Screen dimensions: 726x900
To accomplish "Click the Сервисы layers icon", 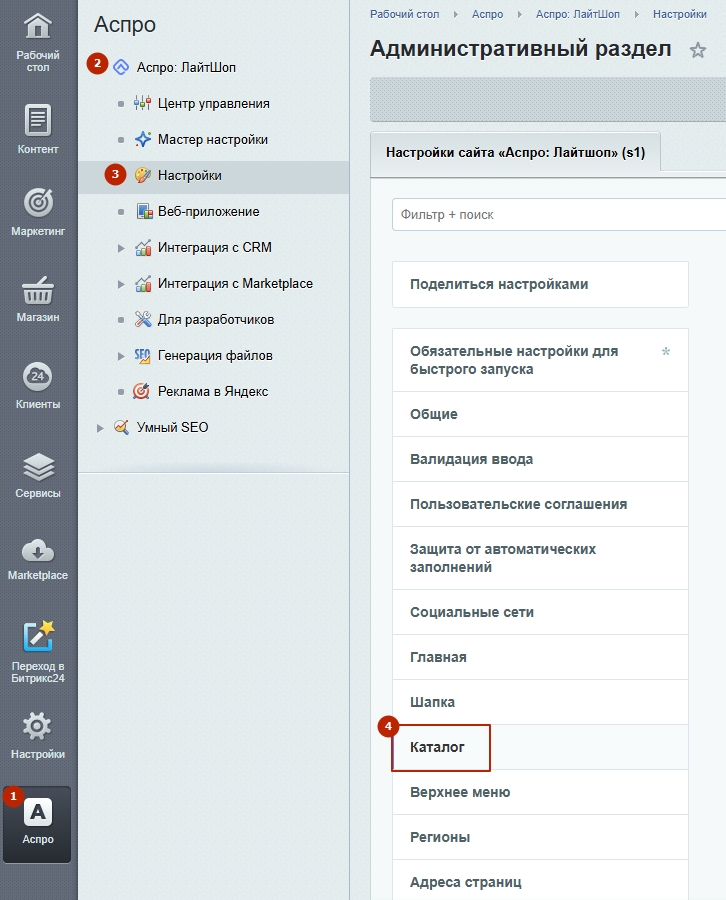I will [38, 467].
